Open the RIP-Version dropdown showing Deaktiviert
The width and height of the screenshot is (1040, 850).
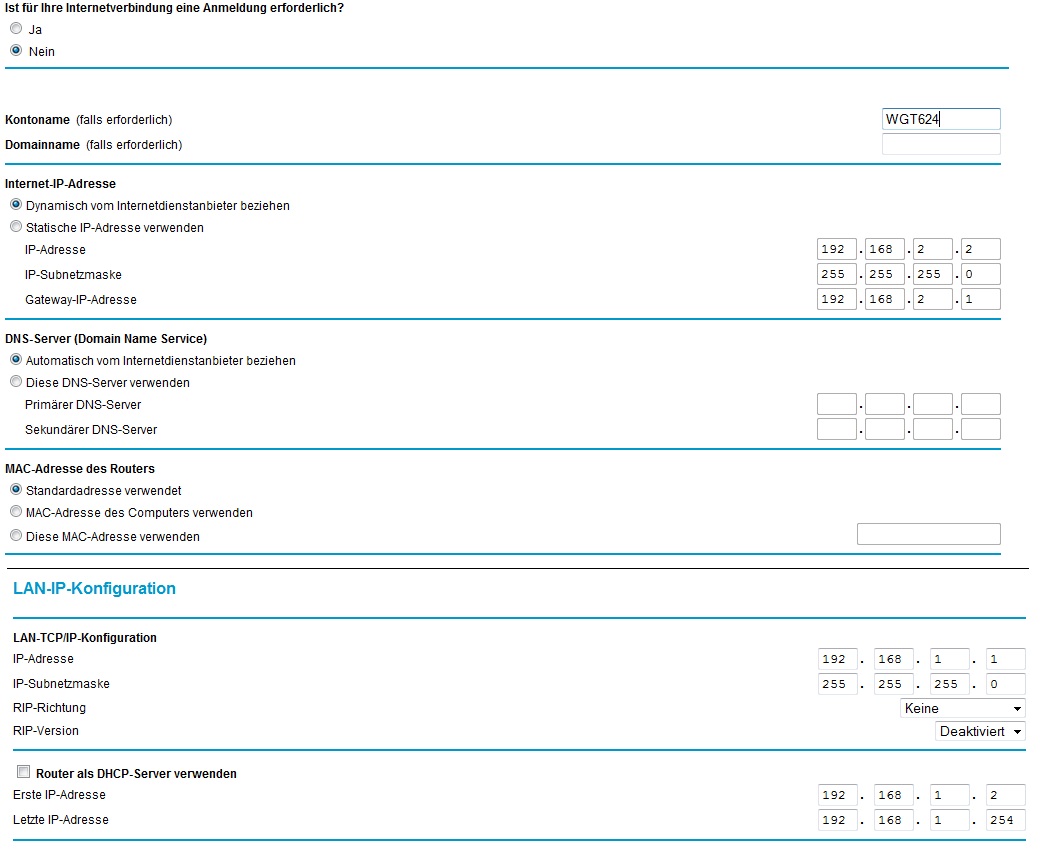(980, 731)
